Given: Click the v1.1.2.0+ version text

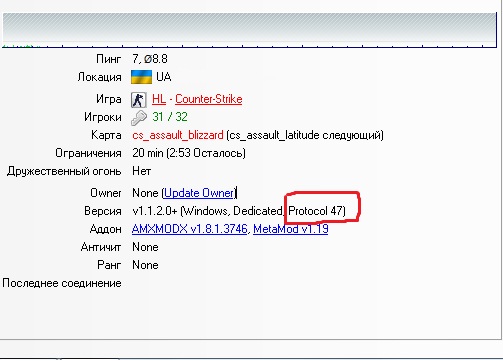Looking at the screenshot, I should tap(155, 211).
